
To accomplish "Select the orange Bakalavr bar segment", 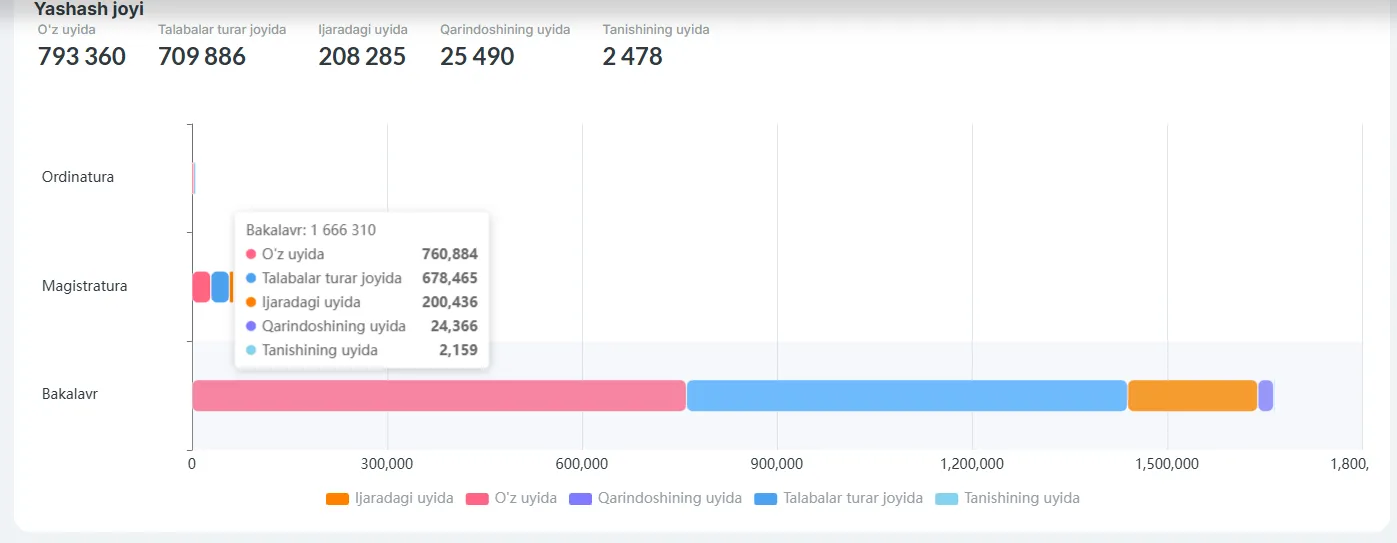I will (1192, 395).
